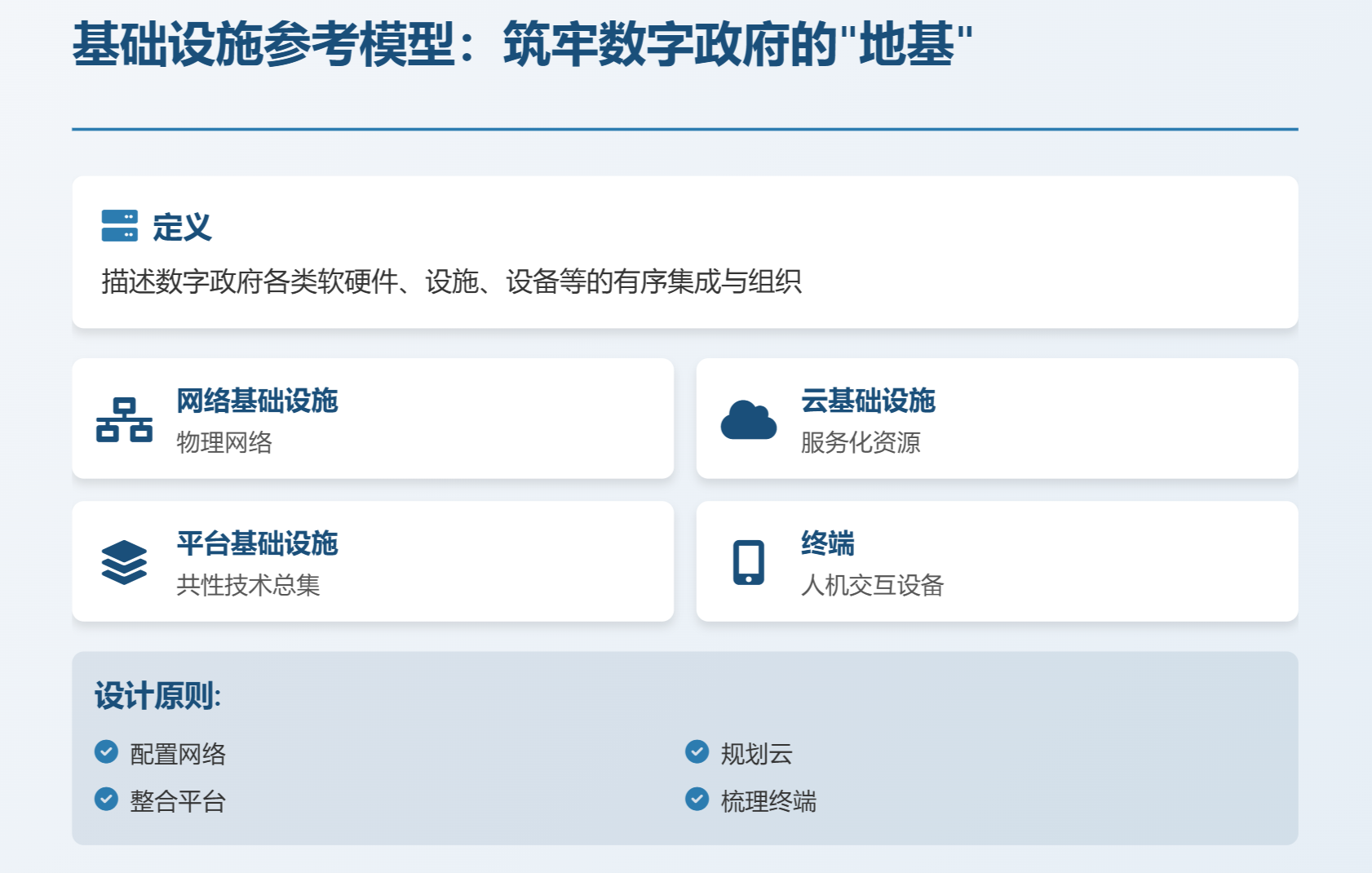The width and height of the screenshot is (1372, 873).
Task: Click the slide title 基础设施参考模型
Action: point(263,44)
